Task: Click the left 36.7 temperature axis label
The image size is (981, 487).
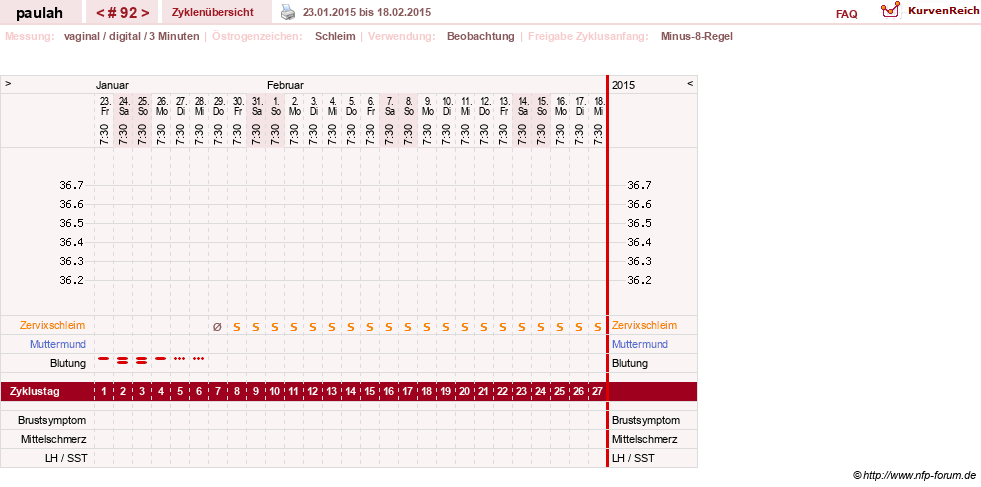Action: [71, 185]
